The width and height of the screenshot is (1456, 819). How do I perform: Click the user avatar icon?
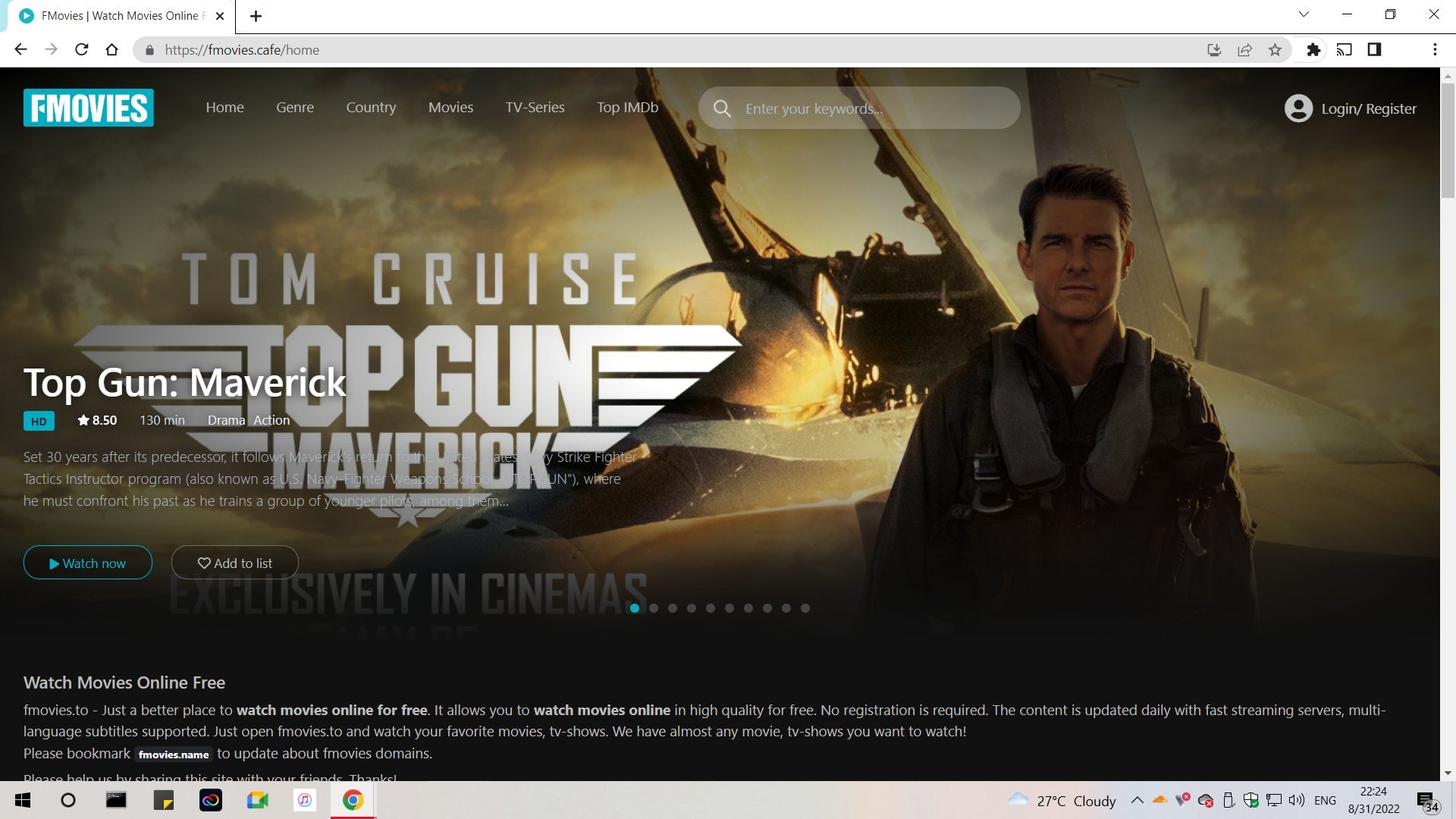click(1298, 108)
